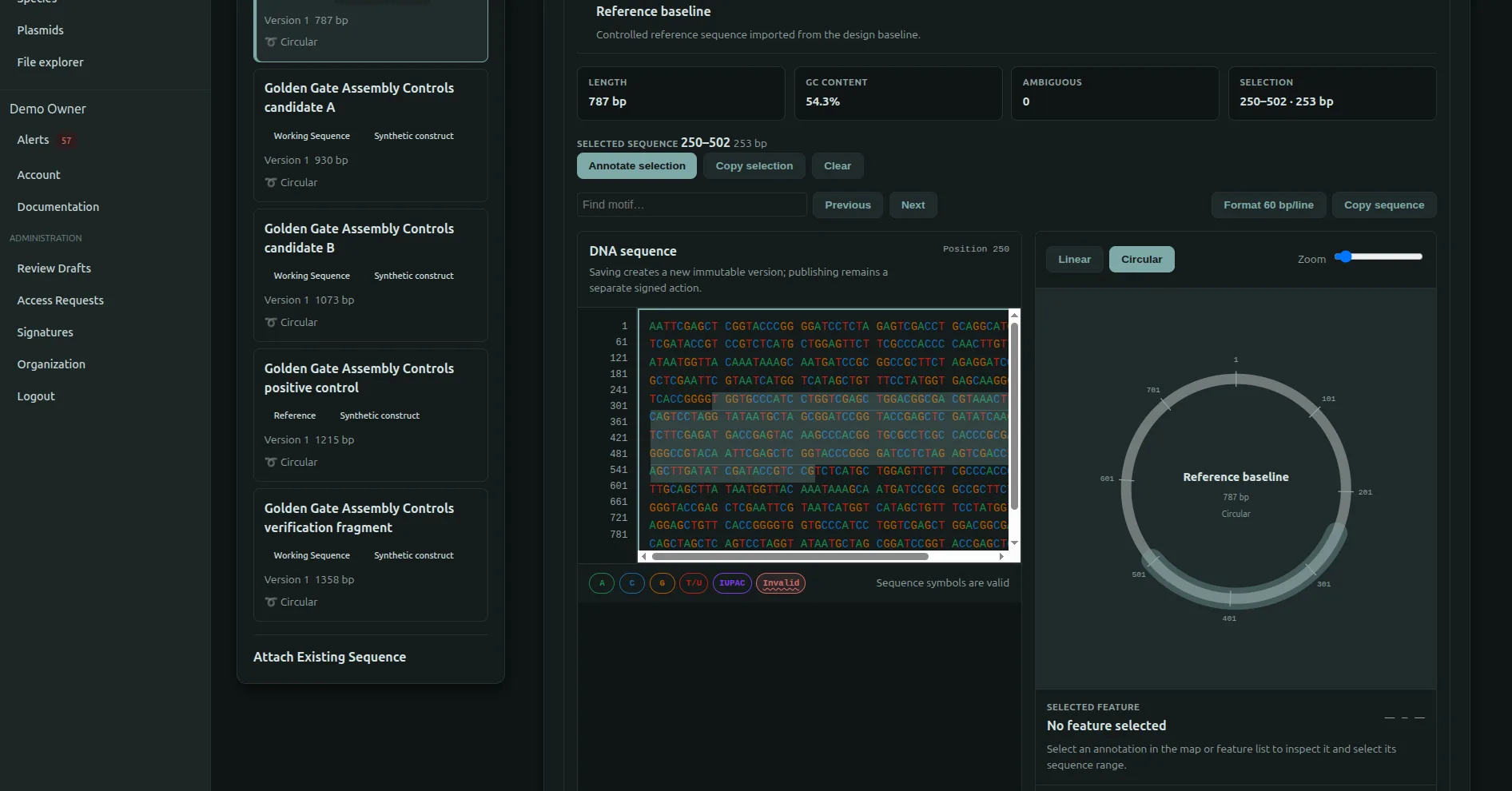Open Review Drafts admin page
This screenshot has height=791, width=1512.
point(54,268)
